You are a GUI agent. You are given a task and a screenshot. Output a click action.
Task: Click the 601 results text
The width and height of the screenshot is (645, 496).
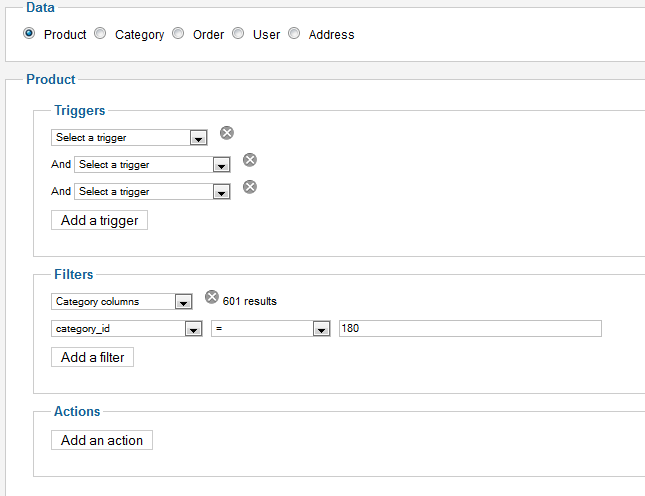[x=250, y=301]
